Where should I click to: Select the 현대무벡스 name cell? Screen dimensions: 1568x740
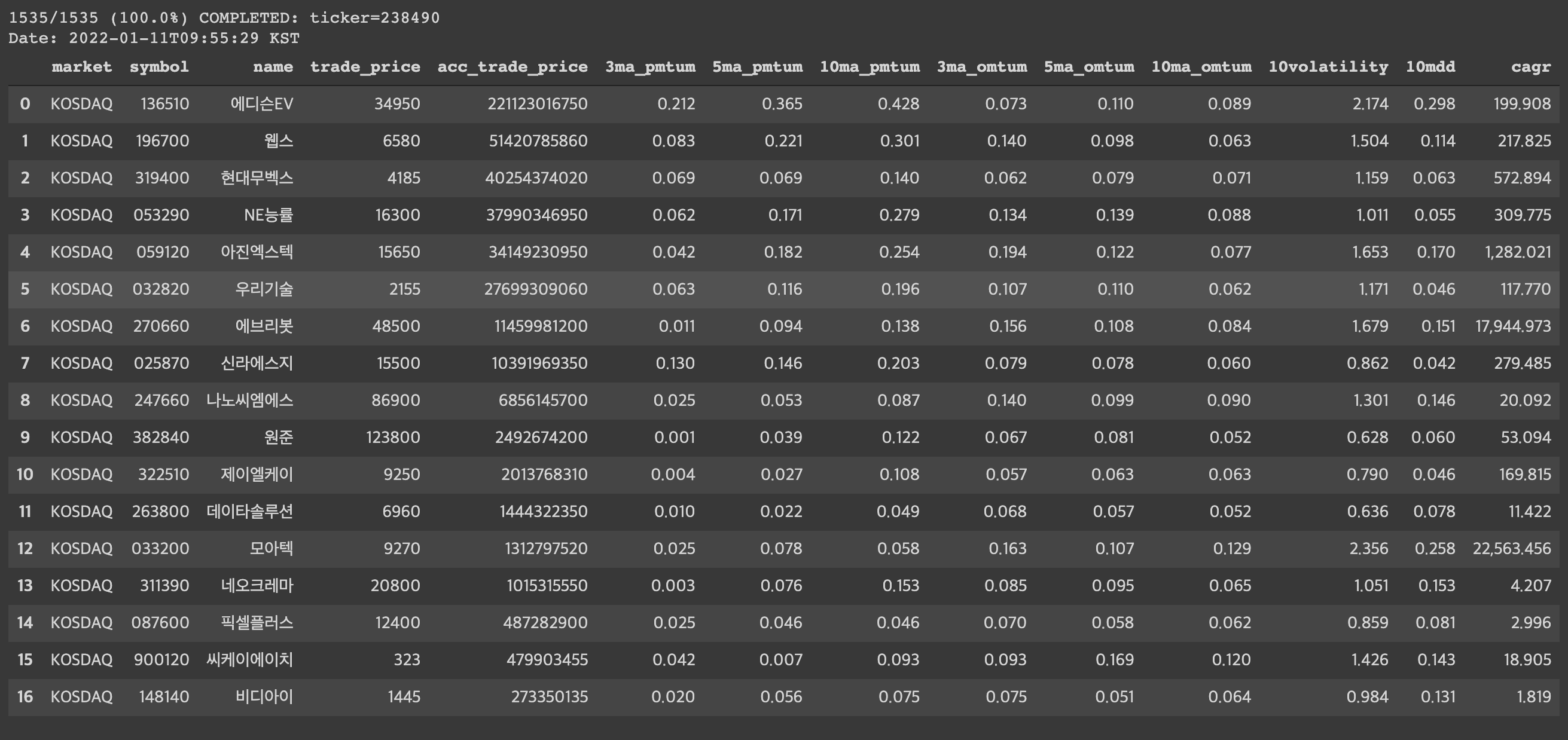[x=257, y=178]
